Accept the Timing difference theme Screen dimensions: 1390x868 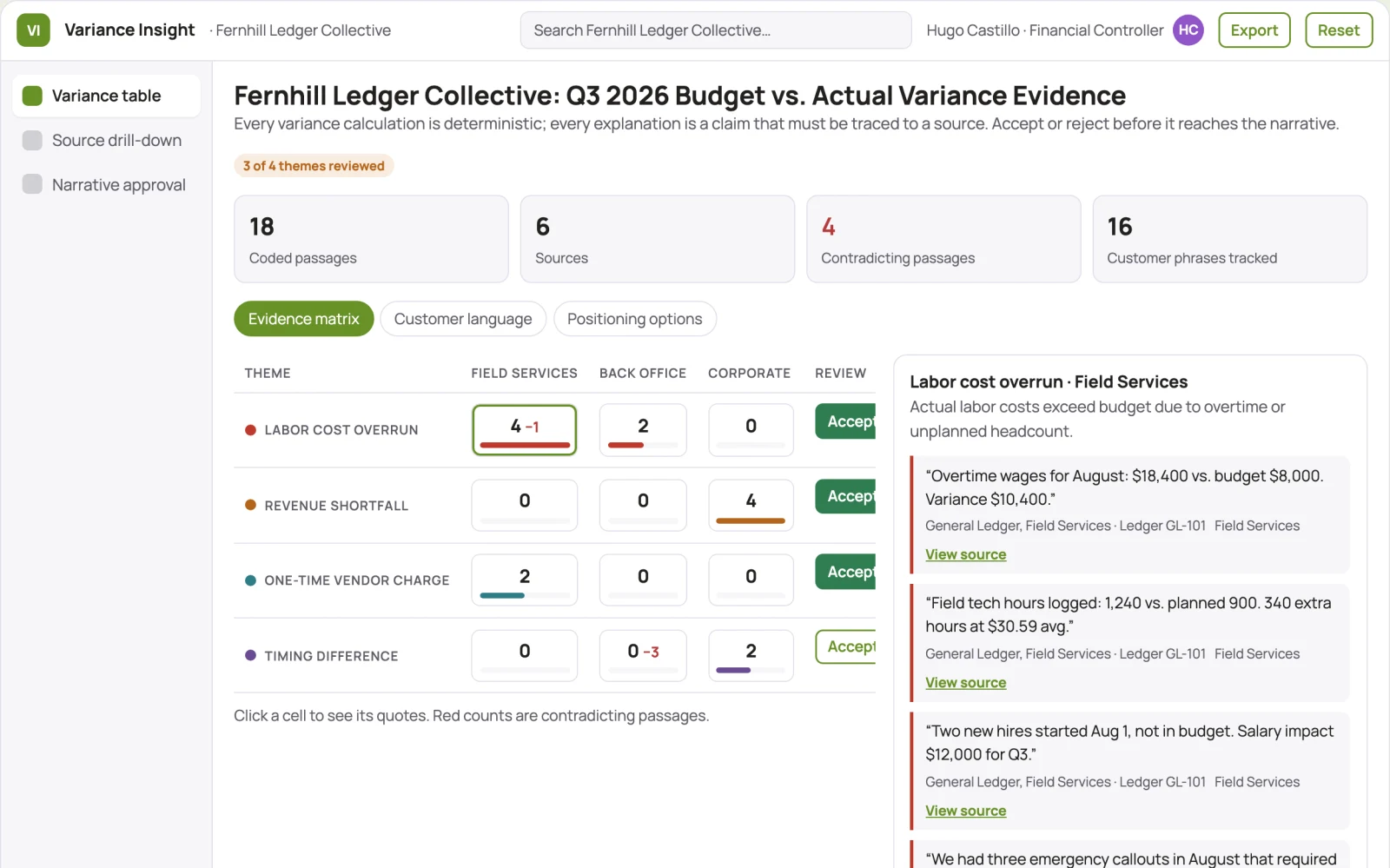[x=846, y=646]
